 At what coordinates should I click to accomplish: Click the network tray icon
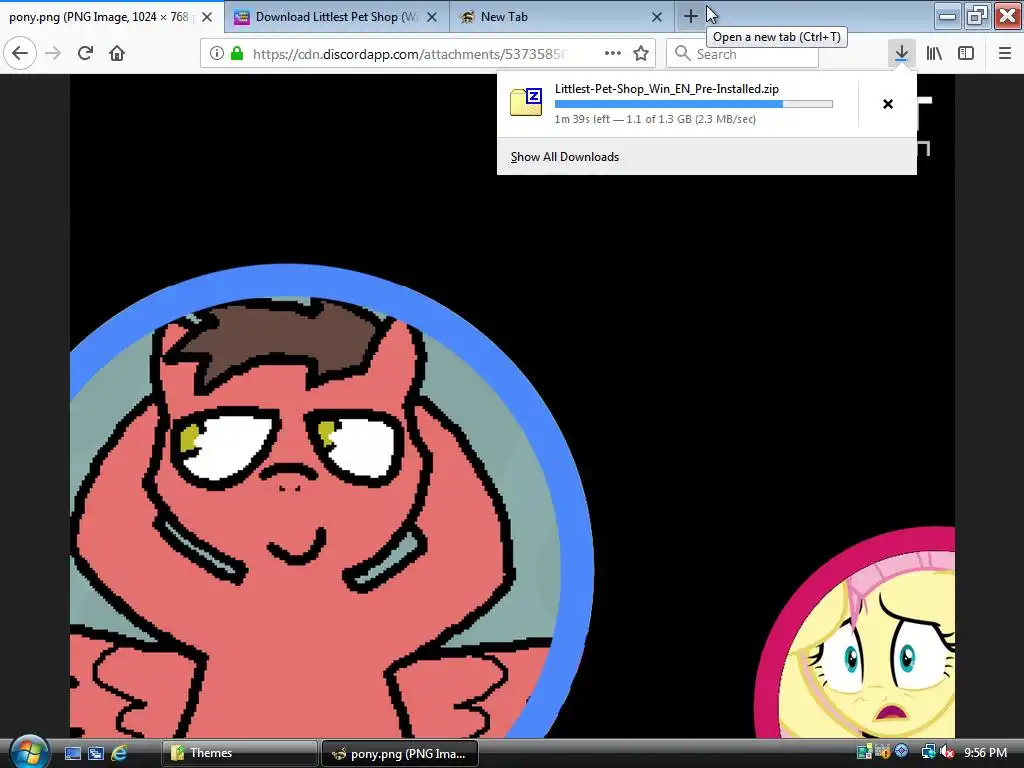coord(928,752)
